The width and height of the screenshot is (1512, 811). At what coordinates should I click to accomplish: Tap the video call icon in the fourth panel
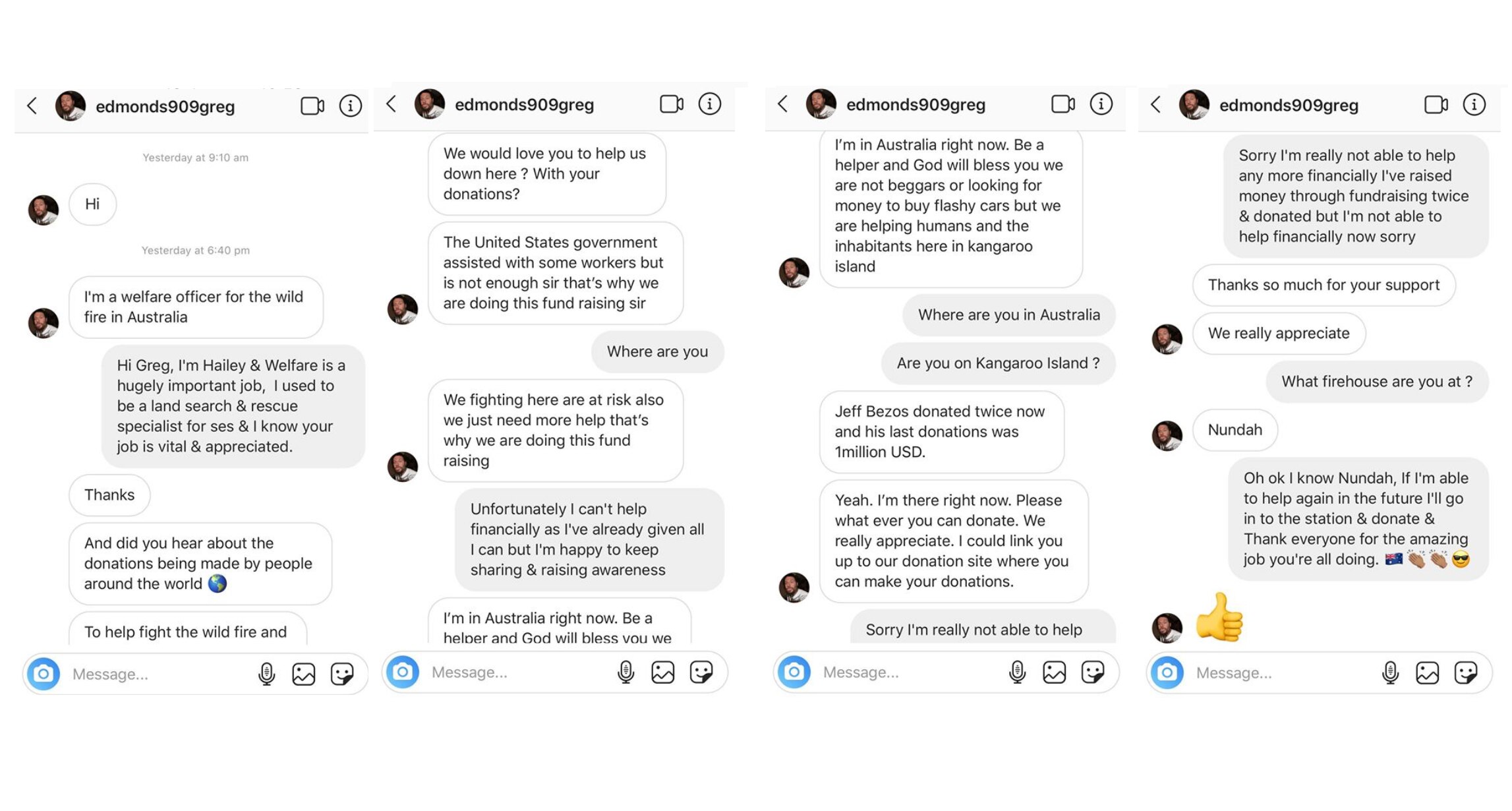point(1436,104)
